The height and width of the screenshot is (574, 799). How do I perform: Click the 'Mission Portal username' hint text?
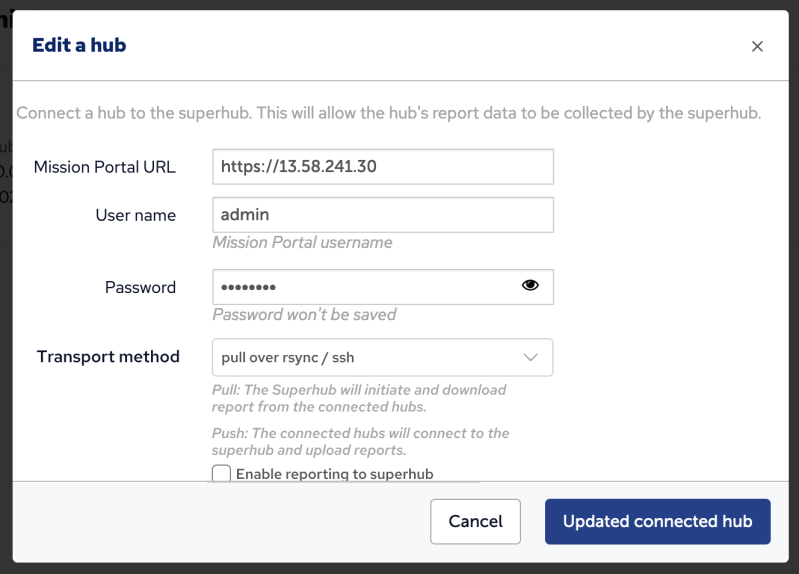click(x=302, y=242)
